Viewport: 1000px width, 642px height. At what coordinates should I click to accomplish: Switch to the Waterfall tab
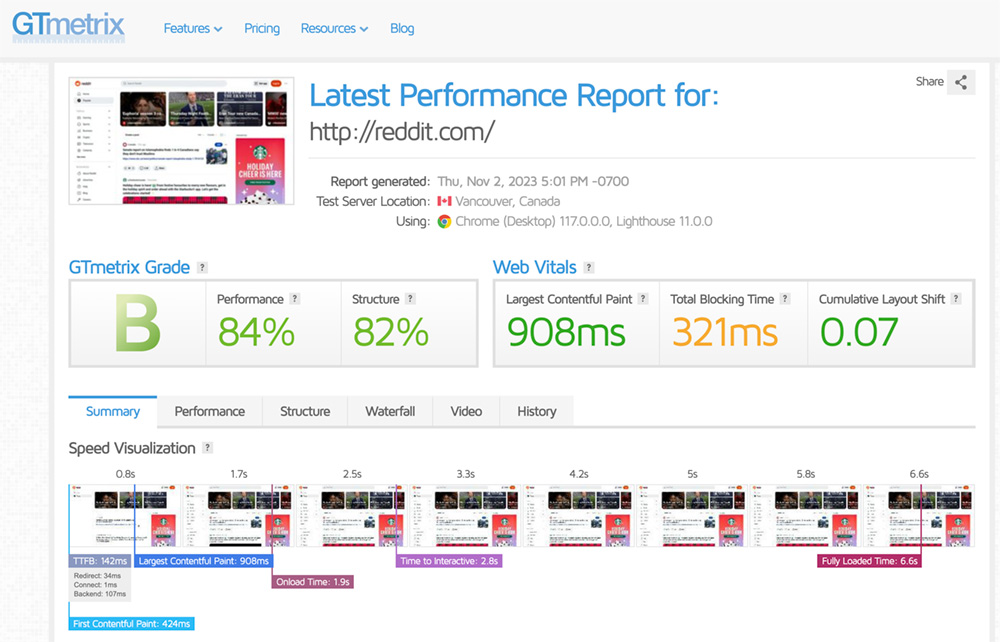[390, 411]
